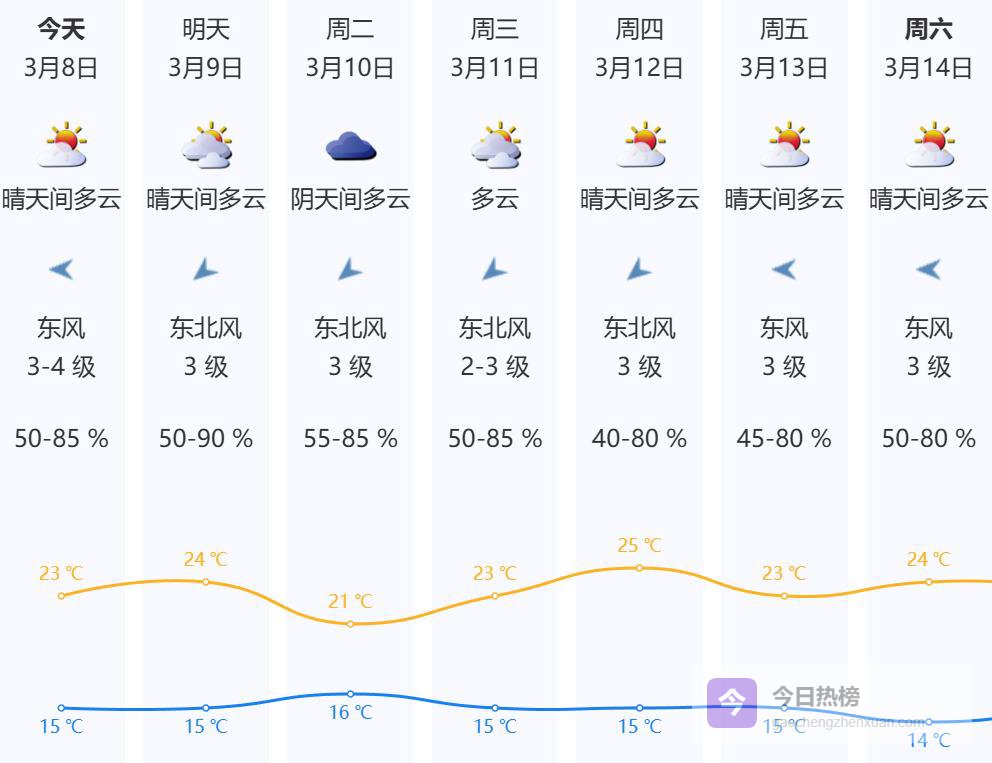Click the 40-80 % humidity value
The height and width of the screenshot is (763, 992).
pos(640,438)
